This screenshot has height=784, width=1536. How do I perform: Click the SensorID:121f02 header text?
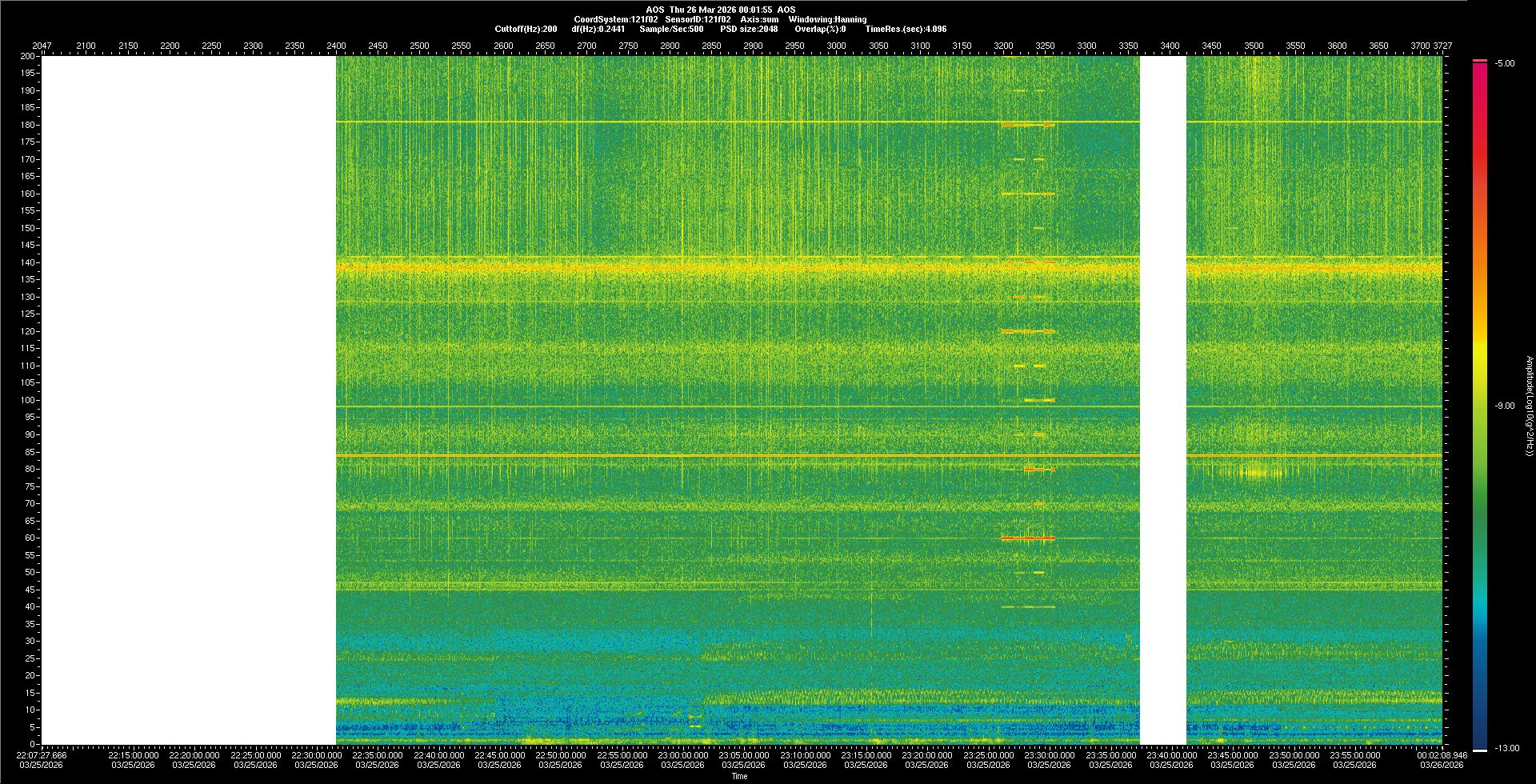pyautogui.click(x=698, y=19)
